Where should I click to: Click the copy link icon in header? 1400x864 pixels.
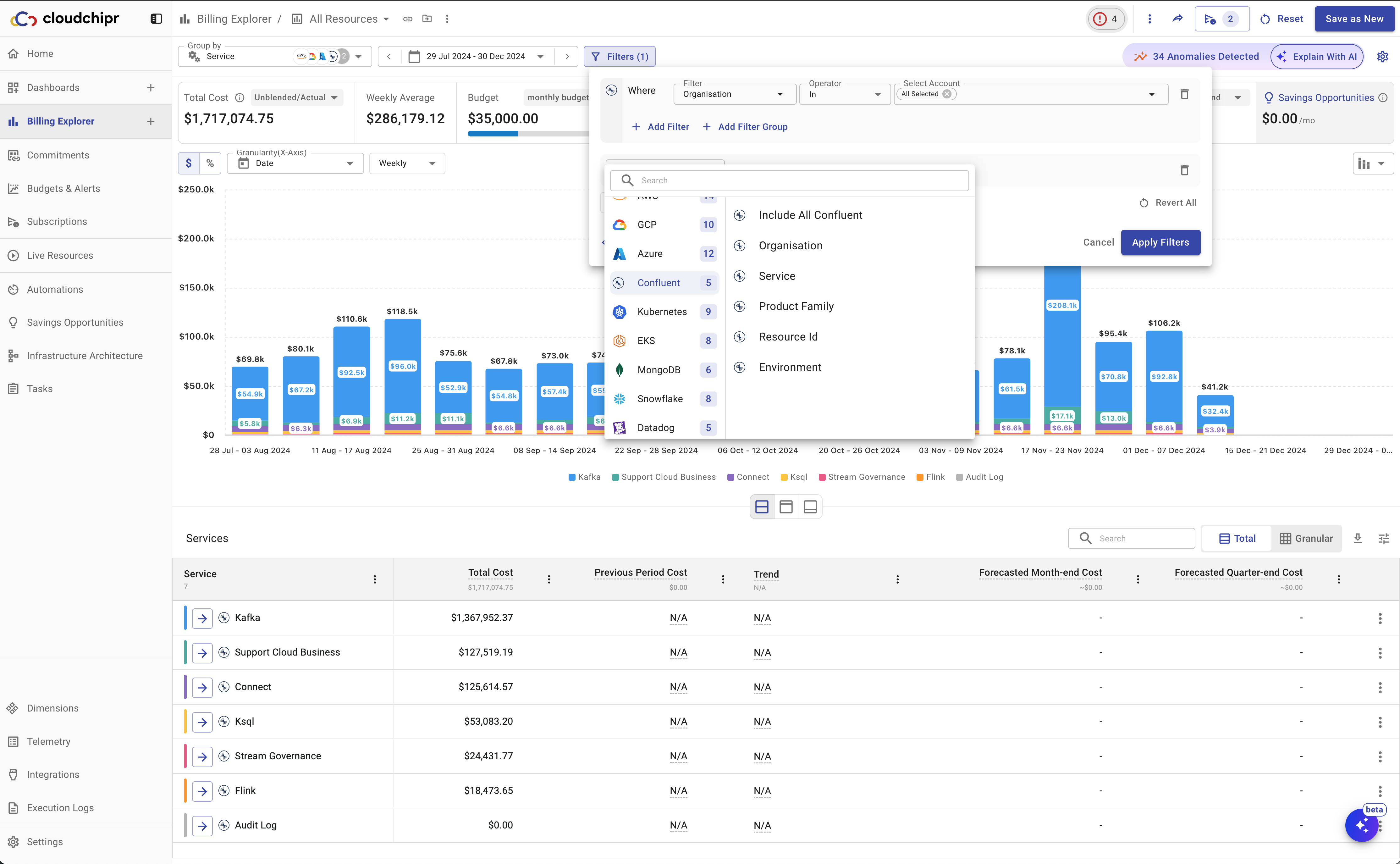coord(407,19)
